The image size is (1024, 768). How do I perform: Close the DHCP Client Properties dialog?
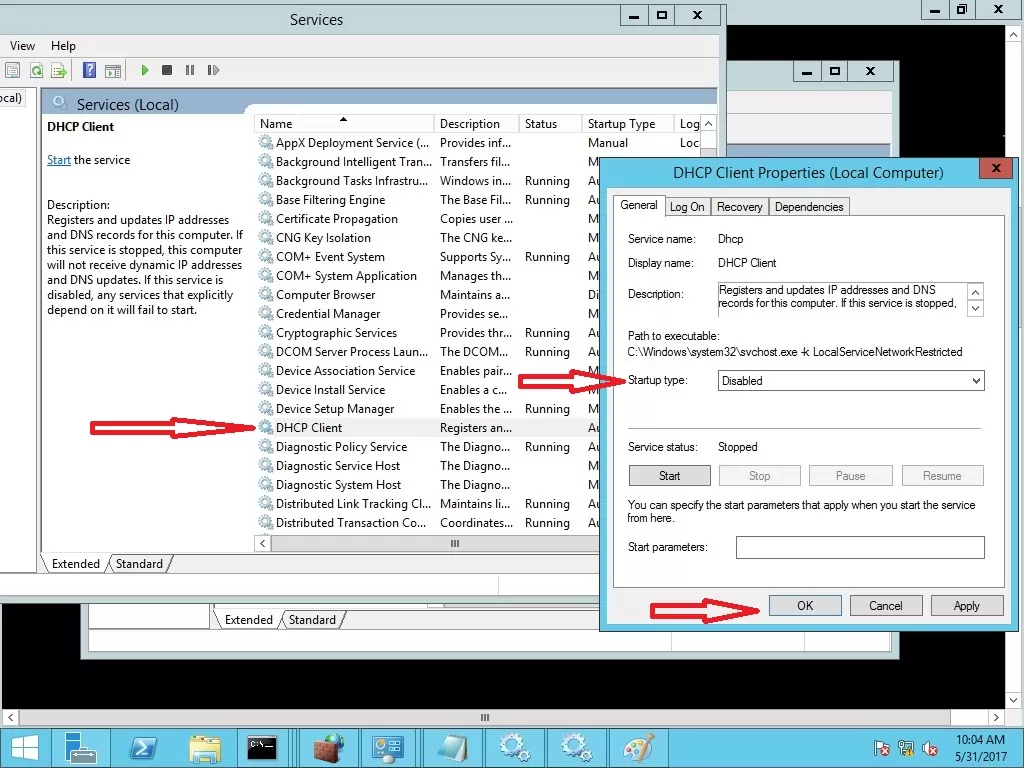(x=996, y=168)
